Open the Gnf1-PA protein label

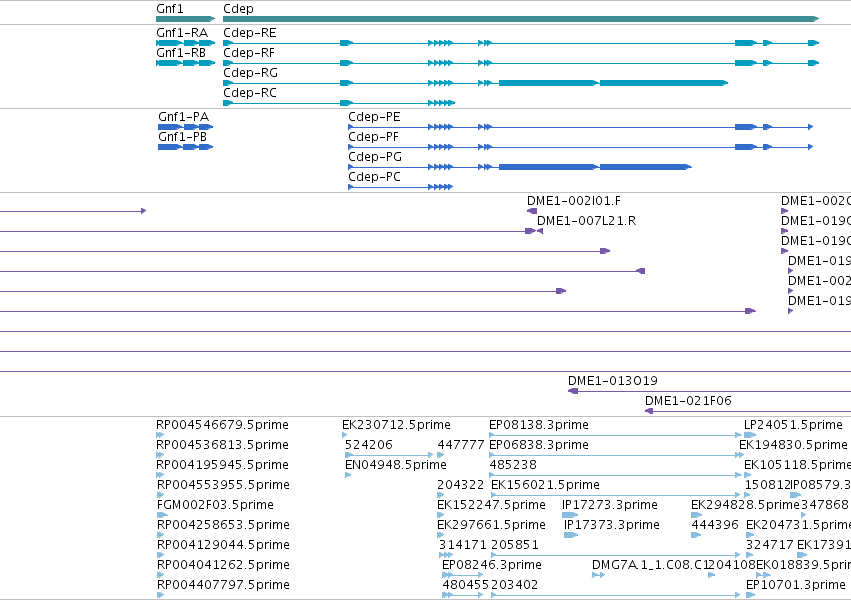coord(183,117)
